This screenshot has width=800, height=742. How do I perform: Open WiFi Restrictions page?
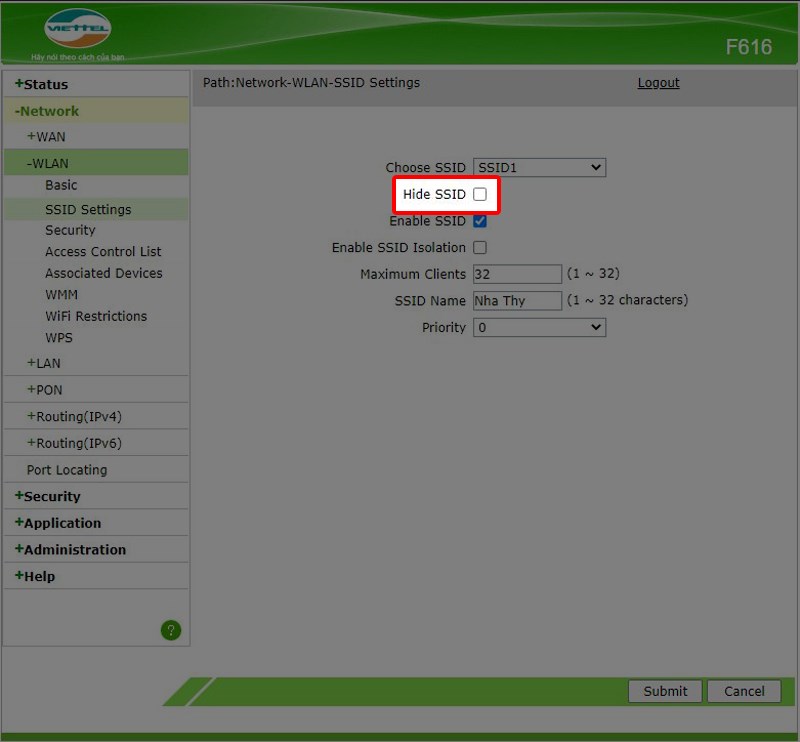[96, 316]
